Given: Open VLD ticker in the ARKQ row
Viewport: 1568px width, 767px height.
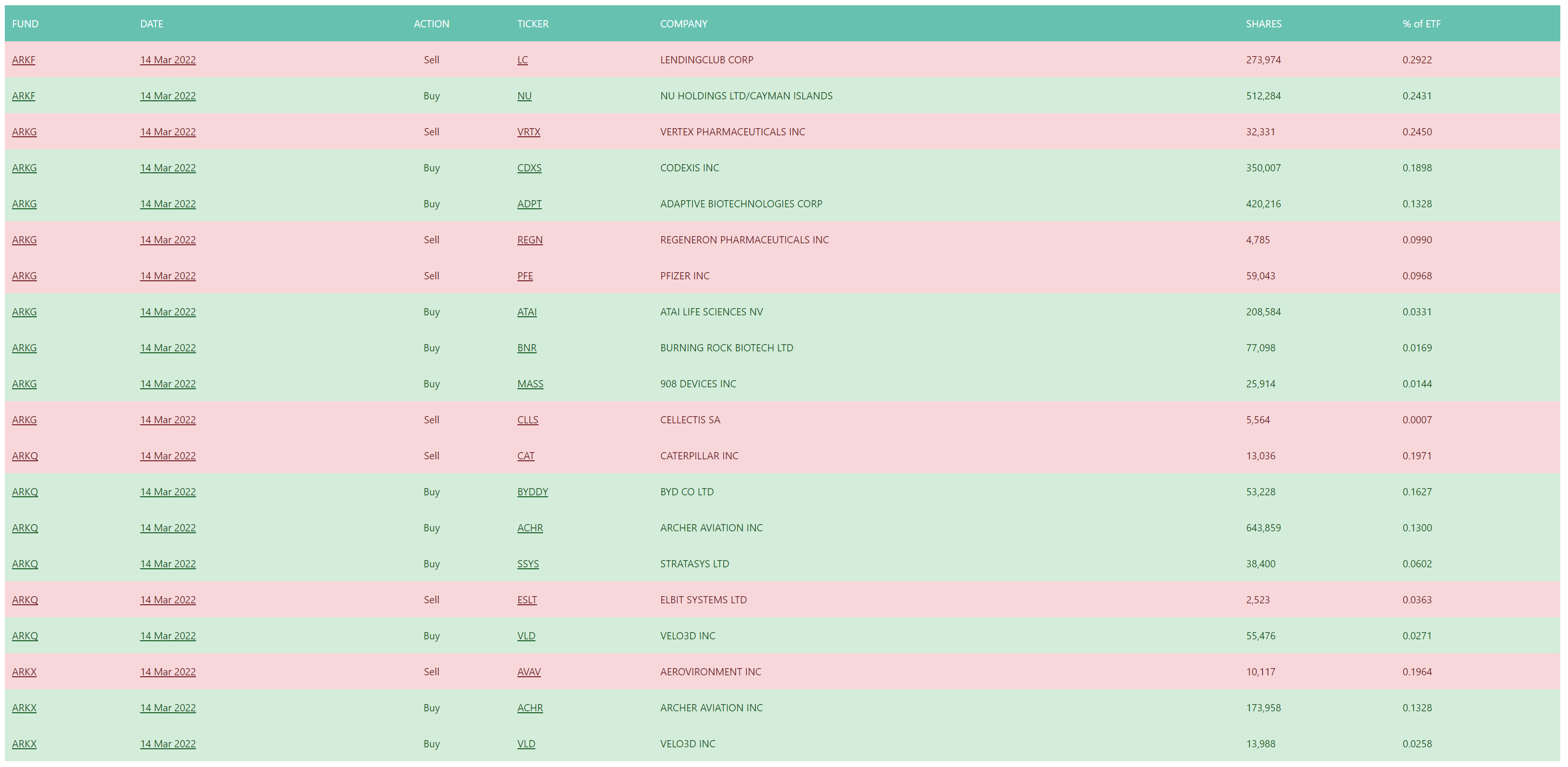Looking at the screenshot, I should pos(526,635).
